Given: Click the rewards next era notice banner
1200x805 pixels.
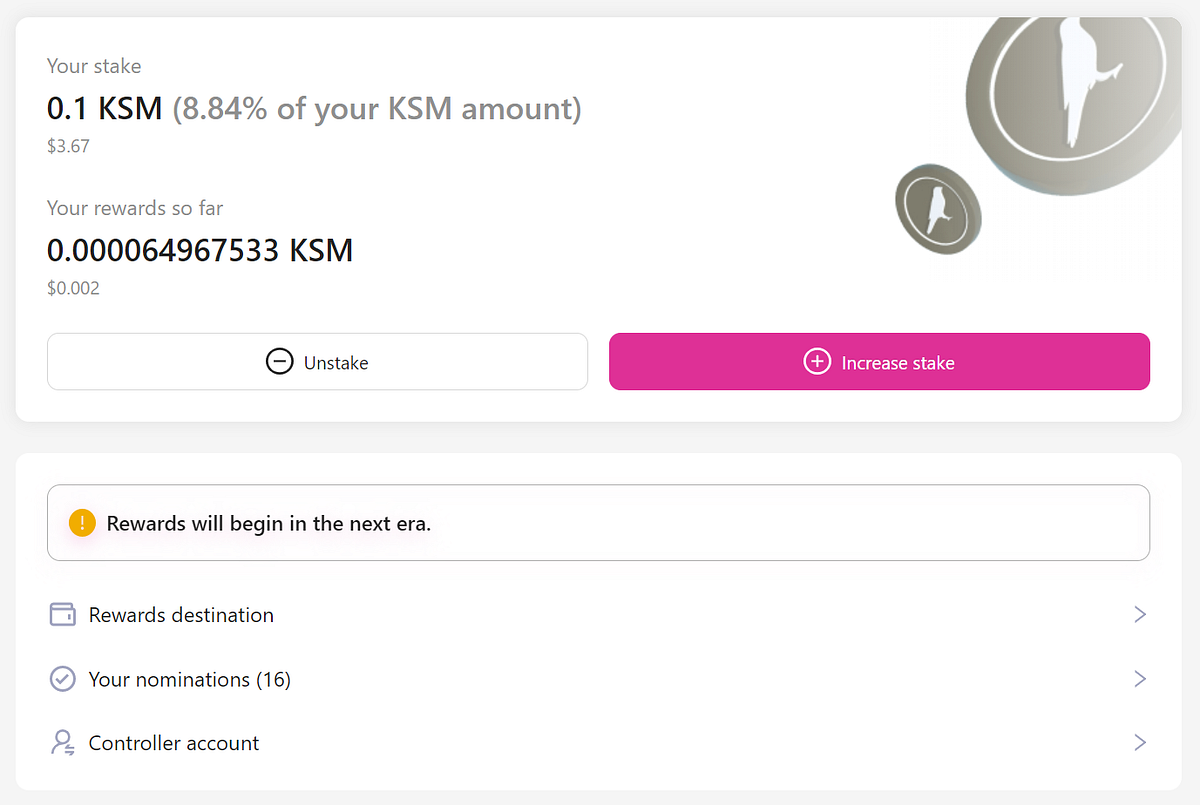Looking at the screenshot, I should click(598, 523).
